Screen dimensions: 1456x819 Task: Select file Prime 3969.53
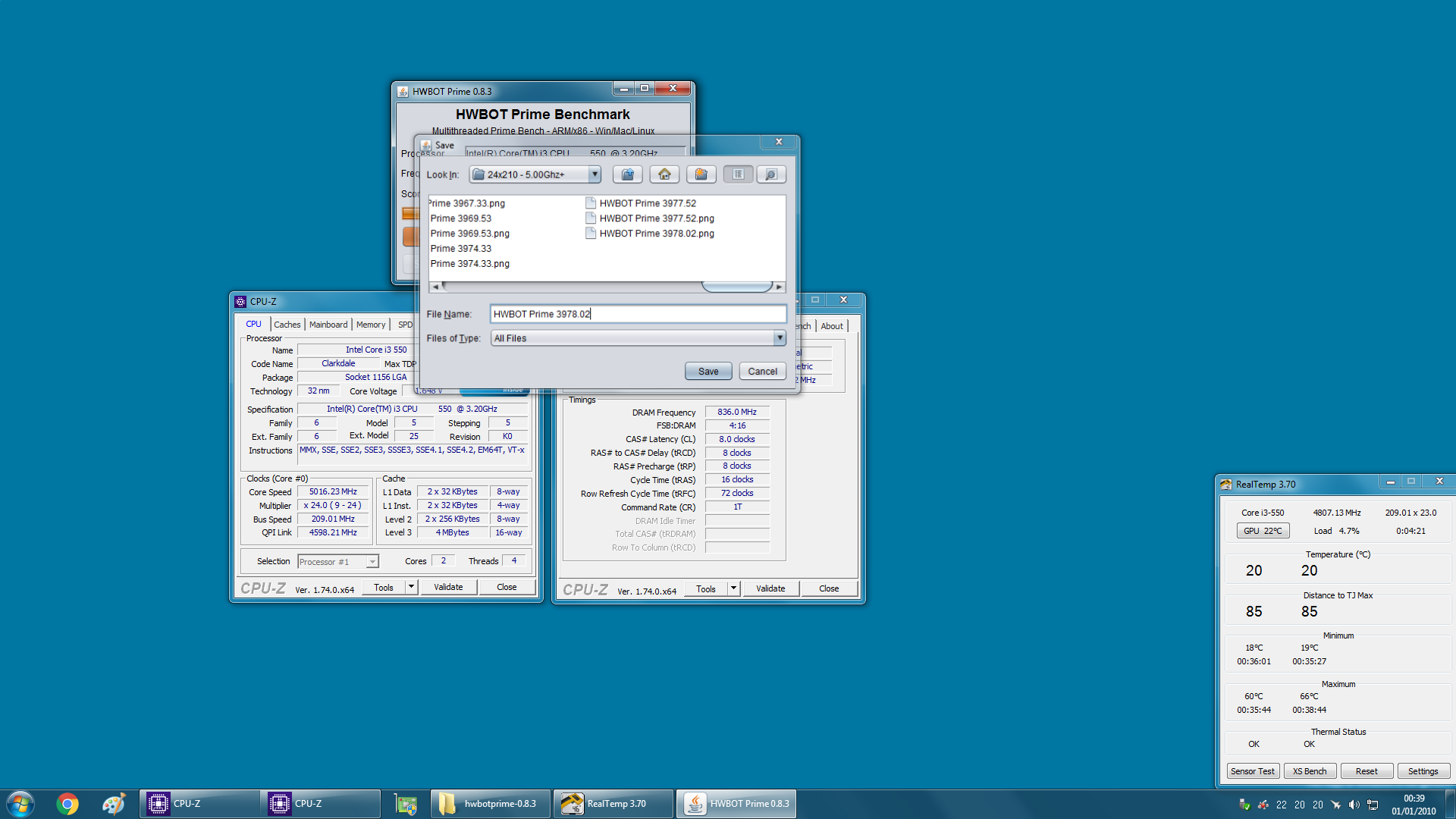460,218
